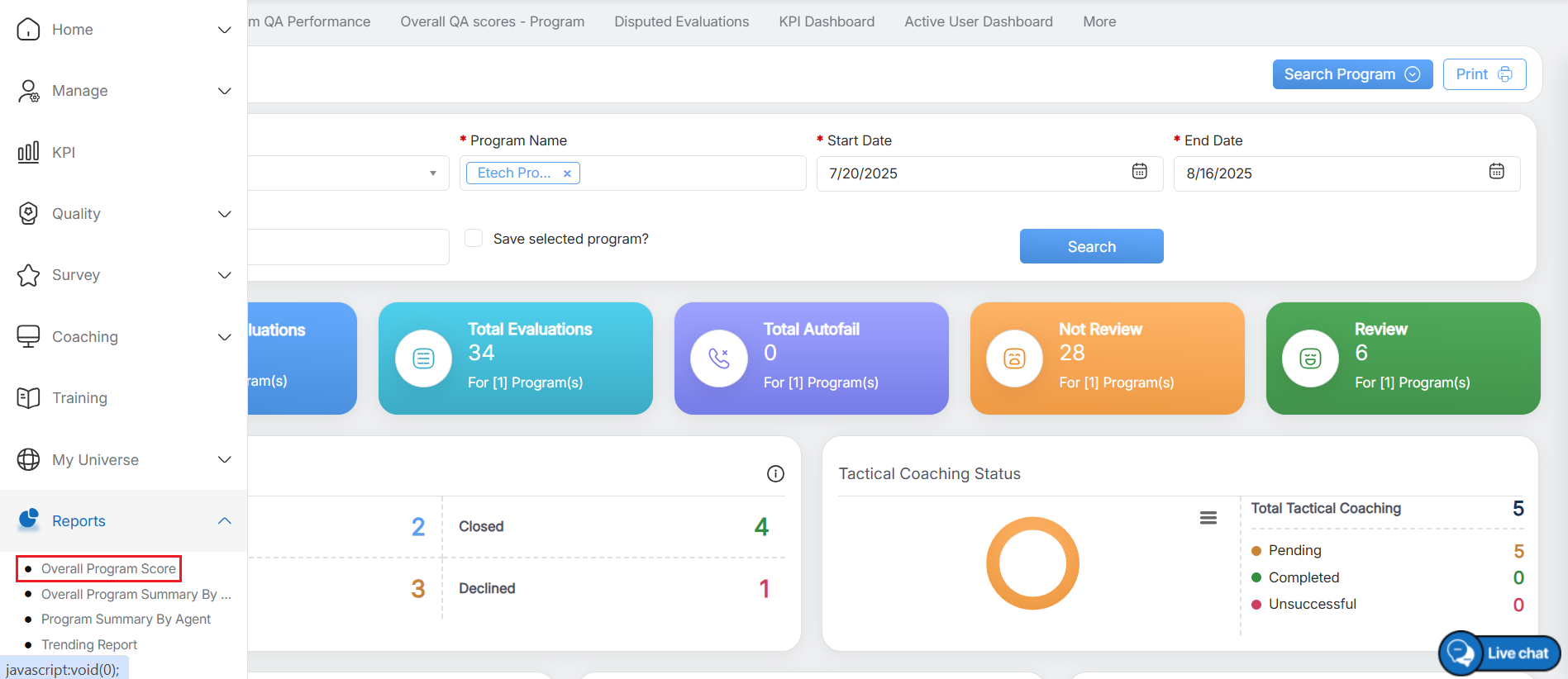Click the blue Search button

1091,246
